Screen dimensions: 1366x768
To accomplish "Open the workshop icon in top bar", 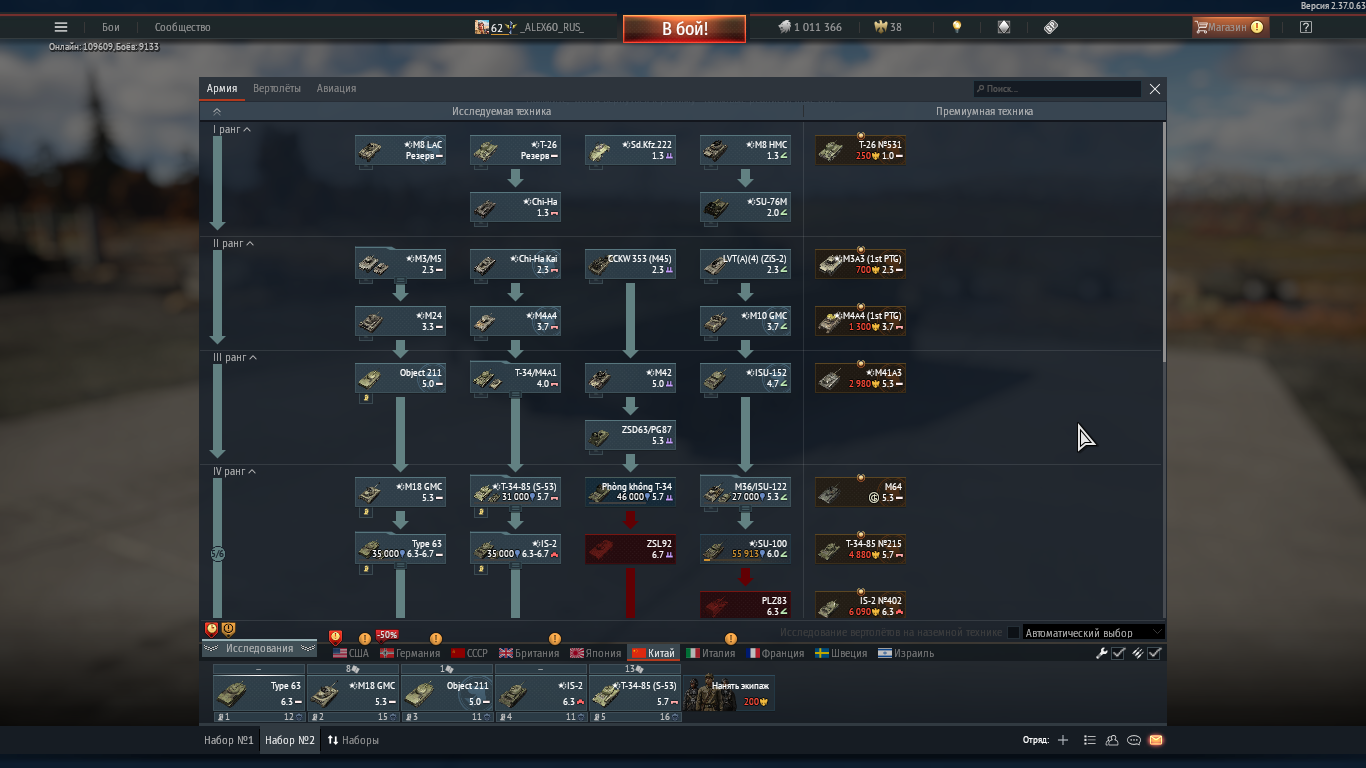I will click(x=1004, y=27).
